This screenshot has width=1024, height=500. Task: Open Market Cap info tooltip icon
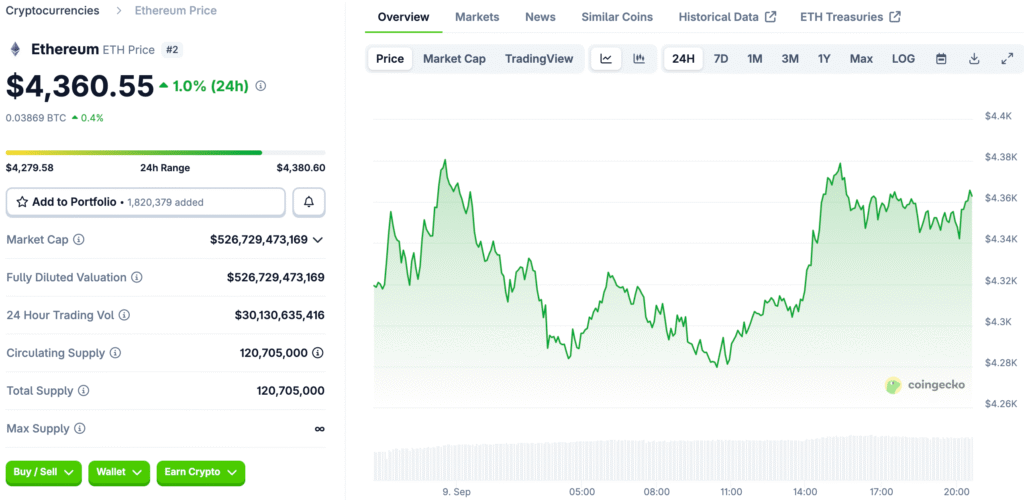[x=78, y=240]
